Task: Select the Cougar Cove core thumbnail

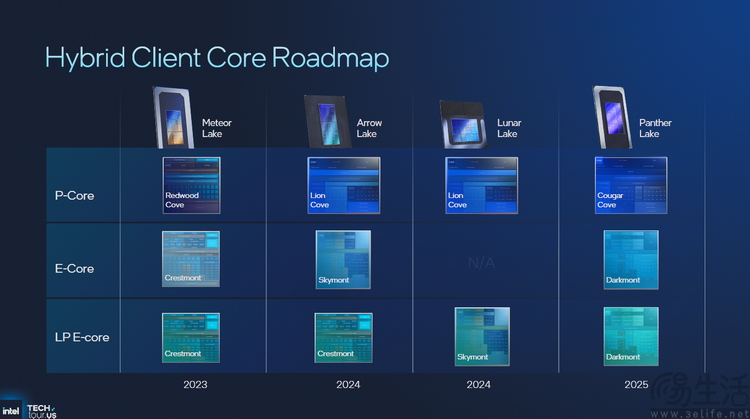Action: tap(630, 184)
